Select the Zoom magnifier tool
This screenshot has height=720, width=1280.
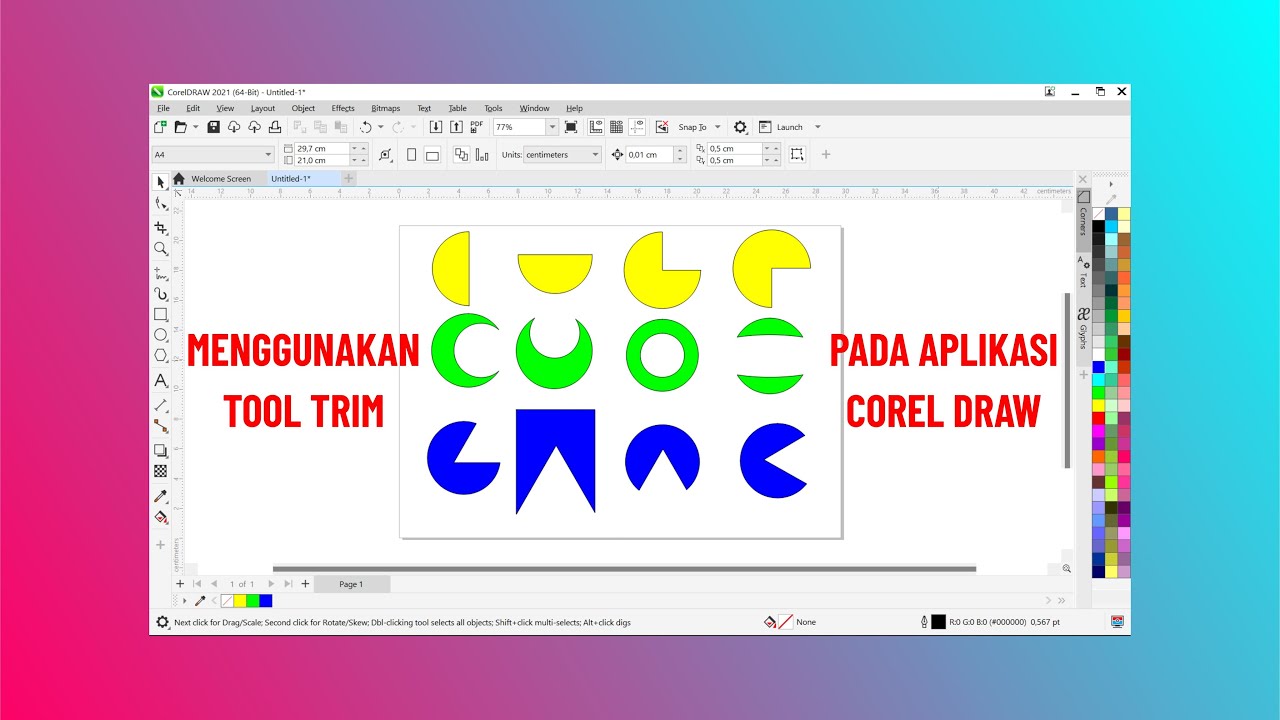pyautogui.click(x=160, y=249)
